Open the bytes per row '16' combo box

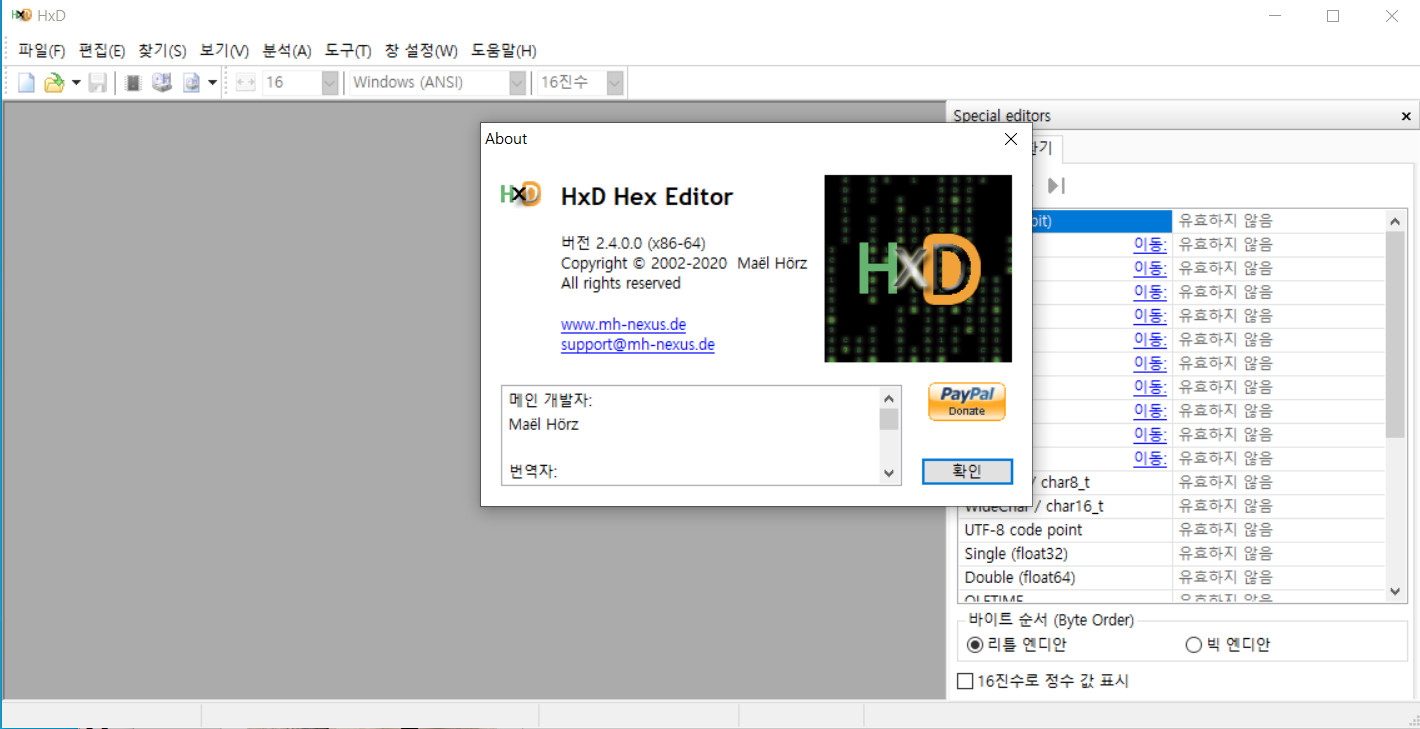point(302,83)
